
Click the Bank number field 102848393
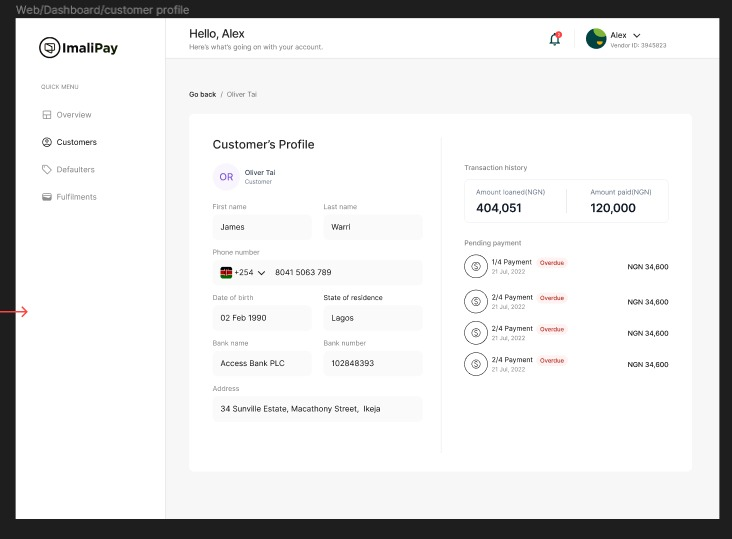point(373,364)
